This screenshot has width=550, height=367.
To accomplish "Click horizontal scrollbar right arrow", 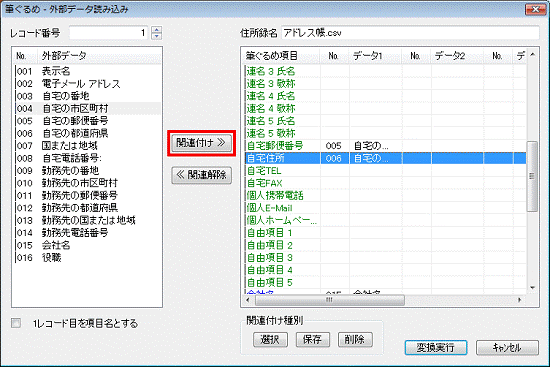I will coord(520,300).
